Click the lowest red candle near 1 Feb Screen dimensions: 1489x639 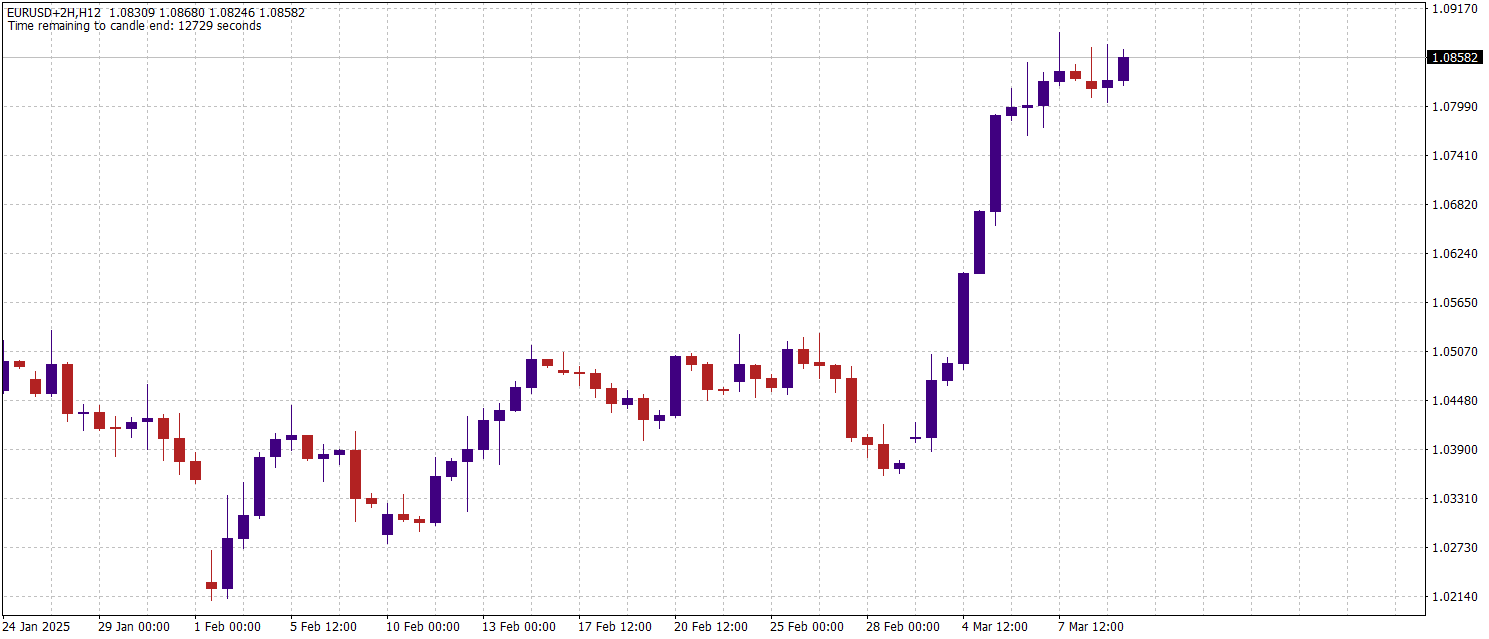pyautogui.click(x=211, y=585)
